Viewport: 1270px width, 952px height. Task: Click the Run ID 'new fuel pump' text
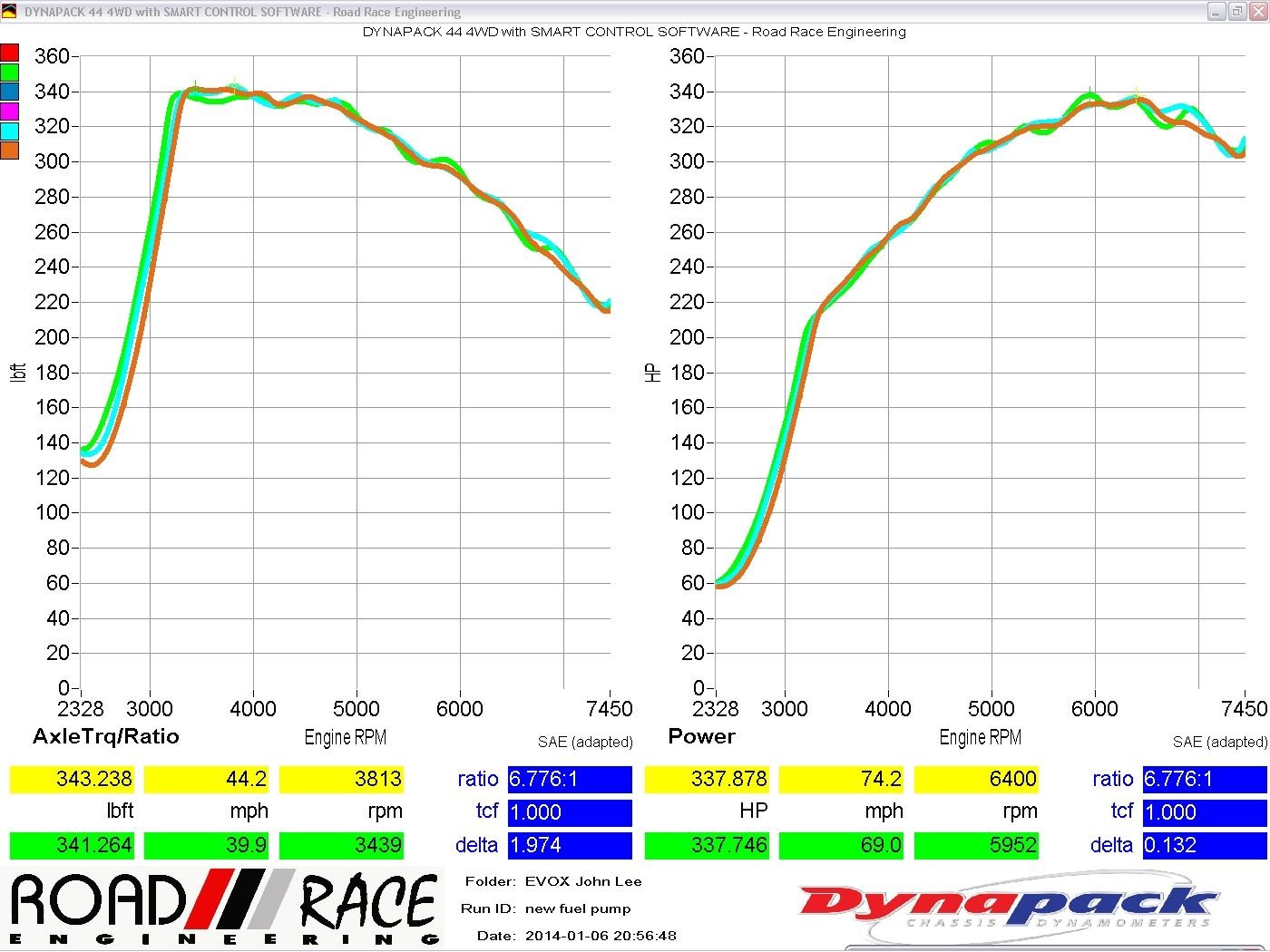coord(578,908)
